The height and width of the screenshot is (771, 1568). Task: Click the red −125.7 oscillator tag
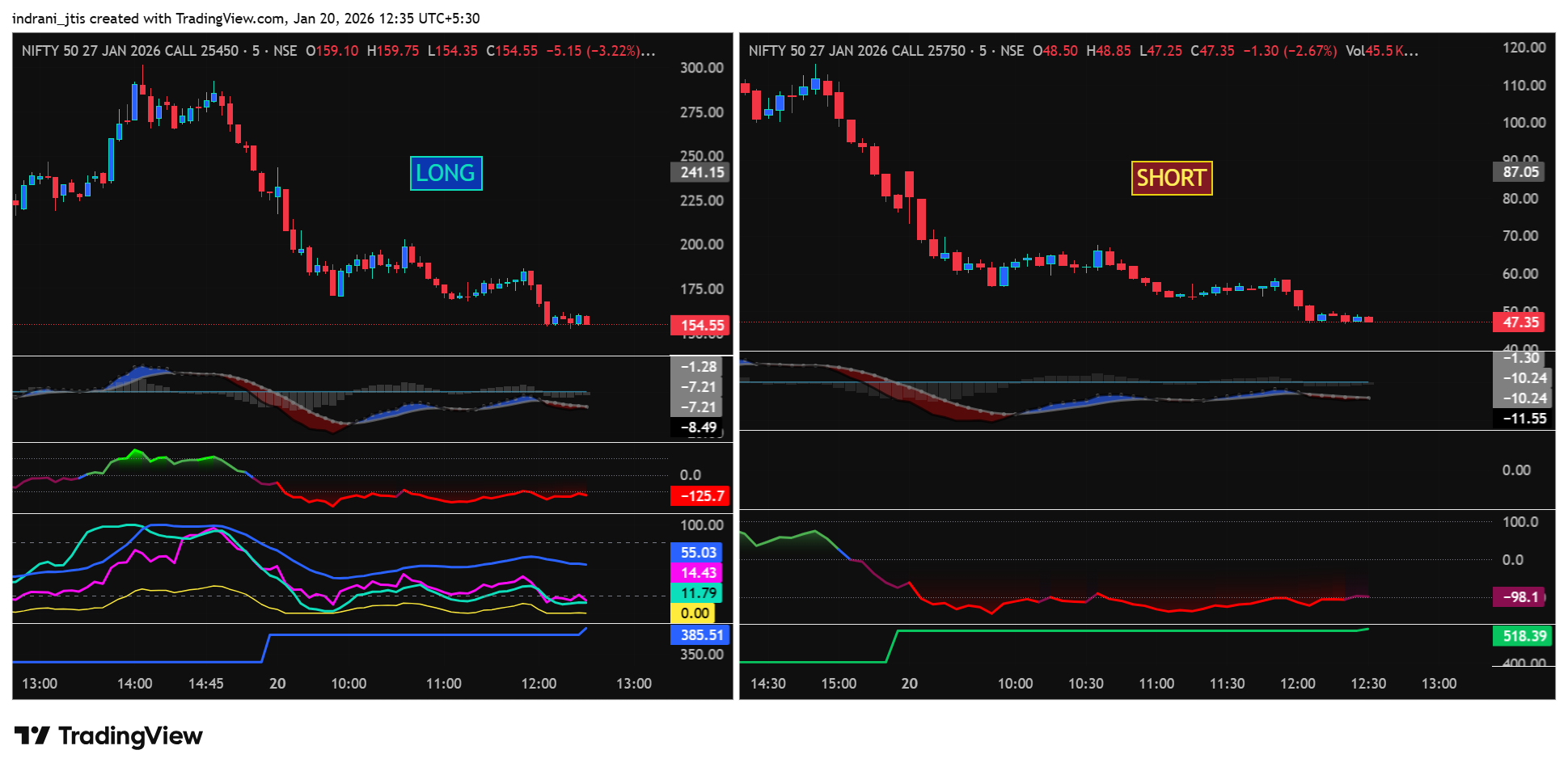pyautogui.click(x=700, y=495)
